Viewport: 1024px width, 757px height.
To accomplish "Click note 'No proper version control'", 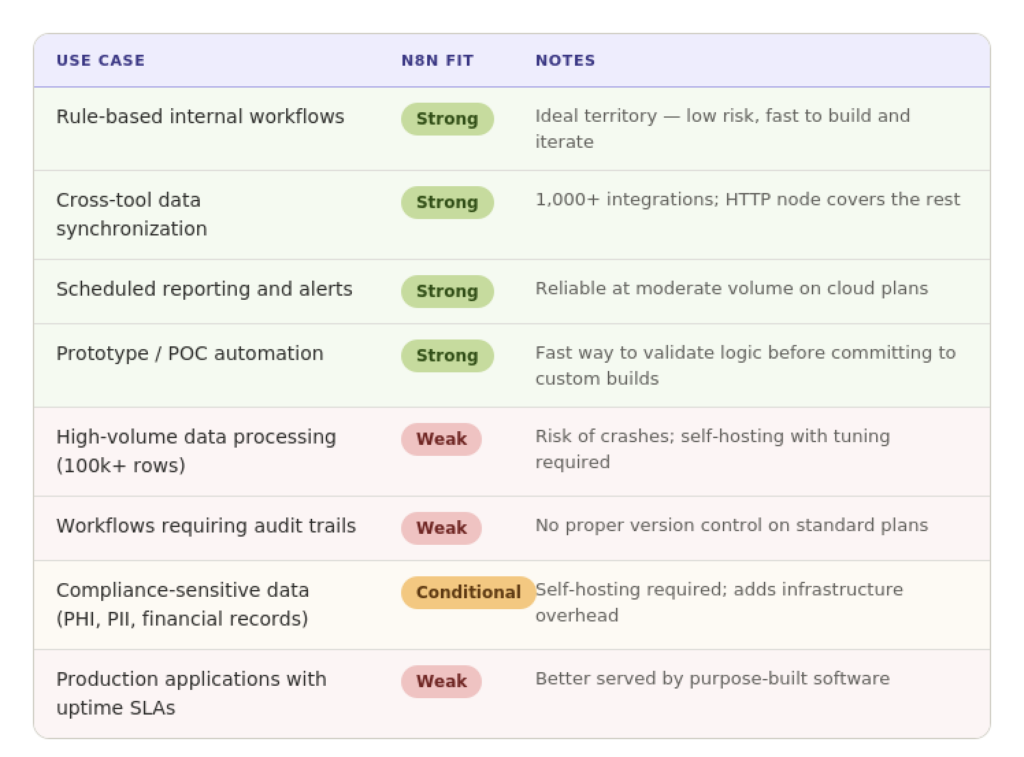I will click(731, 526).
